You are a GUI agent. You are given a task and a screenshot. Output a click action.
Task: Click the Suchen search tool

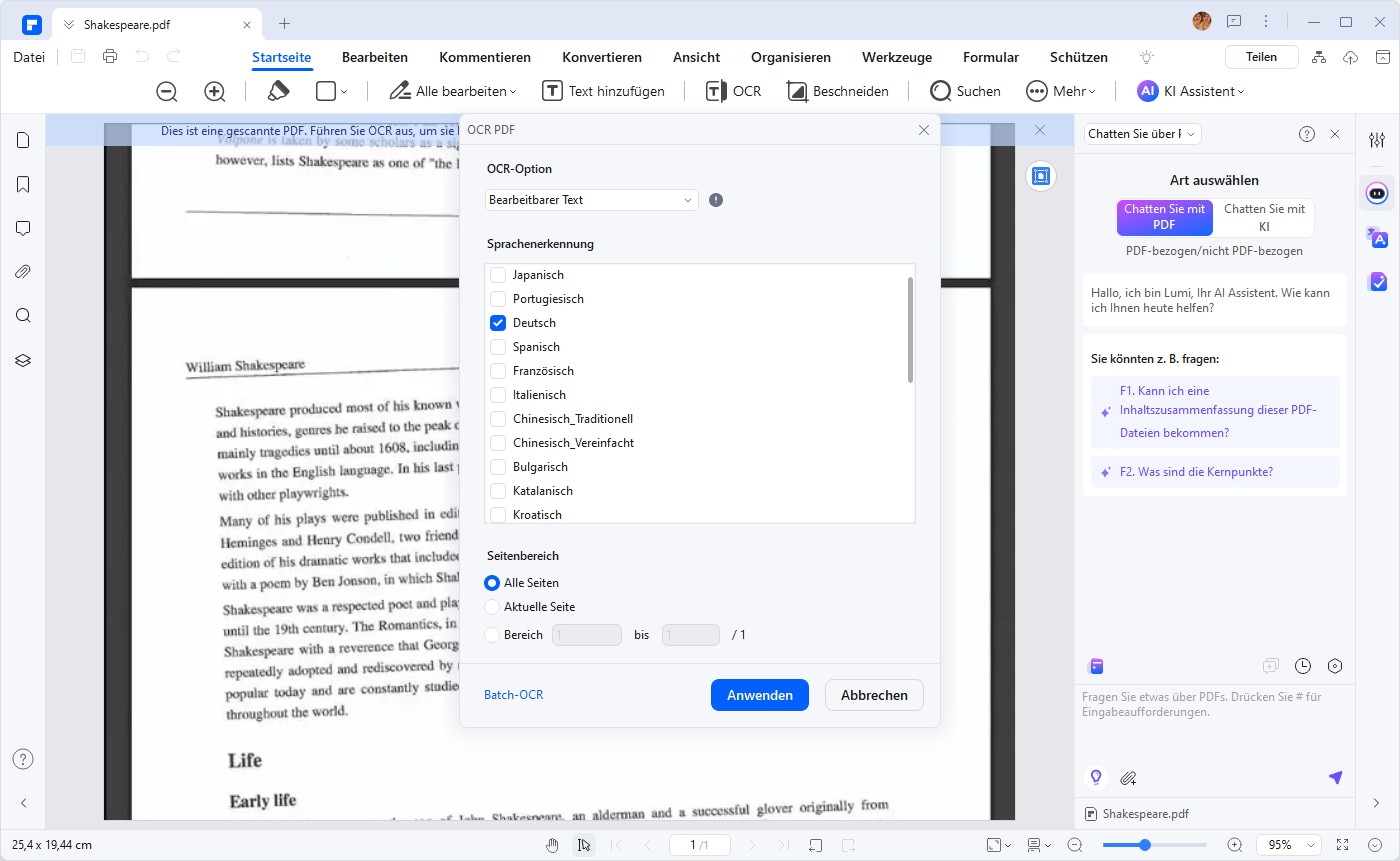(965, 91)
